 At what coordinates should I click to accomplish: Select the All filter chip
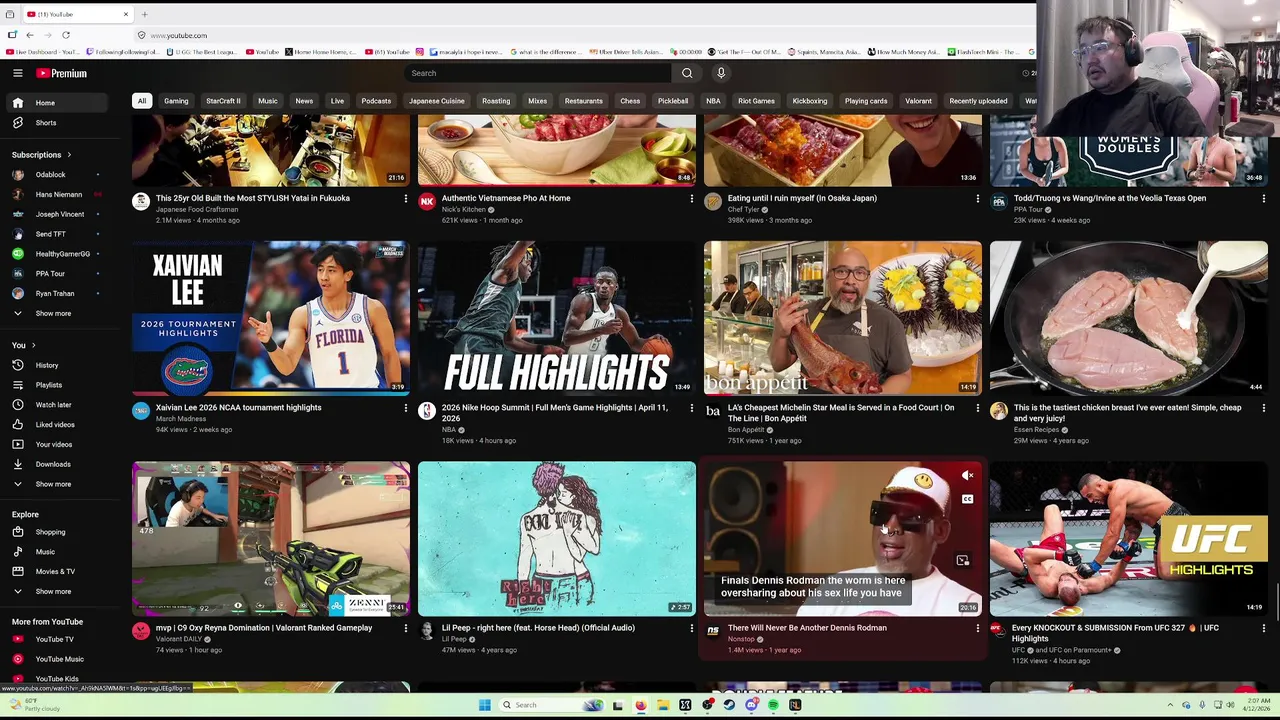click(142, 101)
